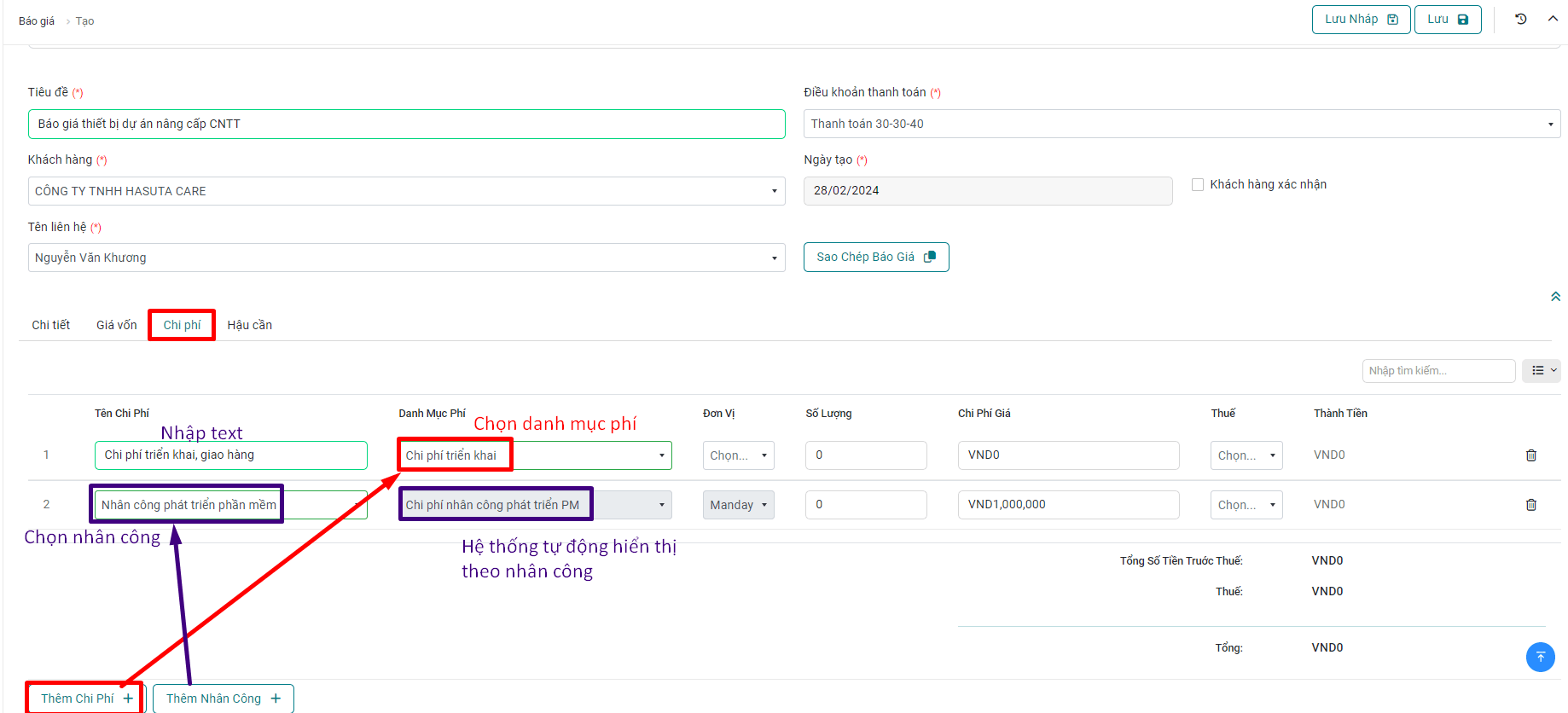Click Sao Chép Báo Giá copy button

(875, 257)
